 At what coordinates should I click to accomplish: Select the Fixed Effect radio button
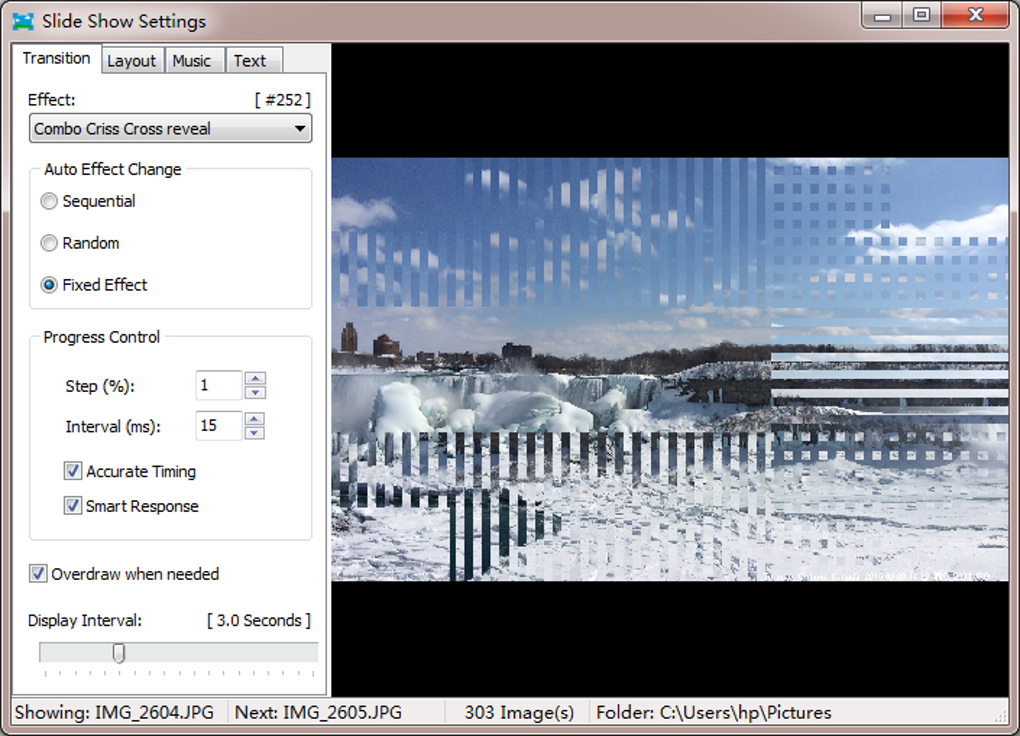(x=49, y=285)
